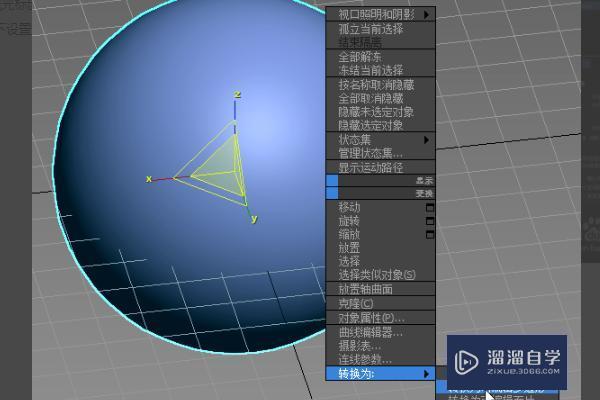600x400 pixels.
Task: Open Rotate transform settings box icon
Action: tap(430, 221)
